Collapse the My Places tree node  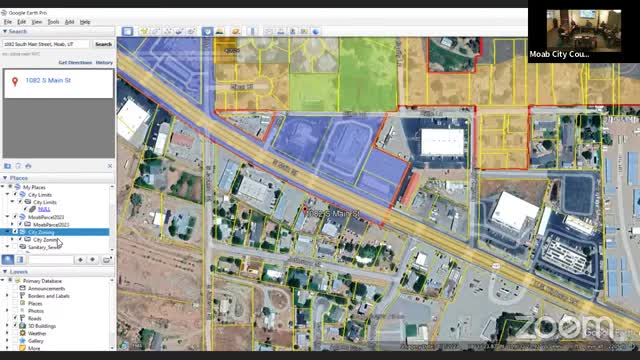coord(3,187)
